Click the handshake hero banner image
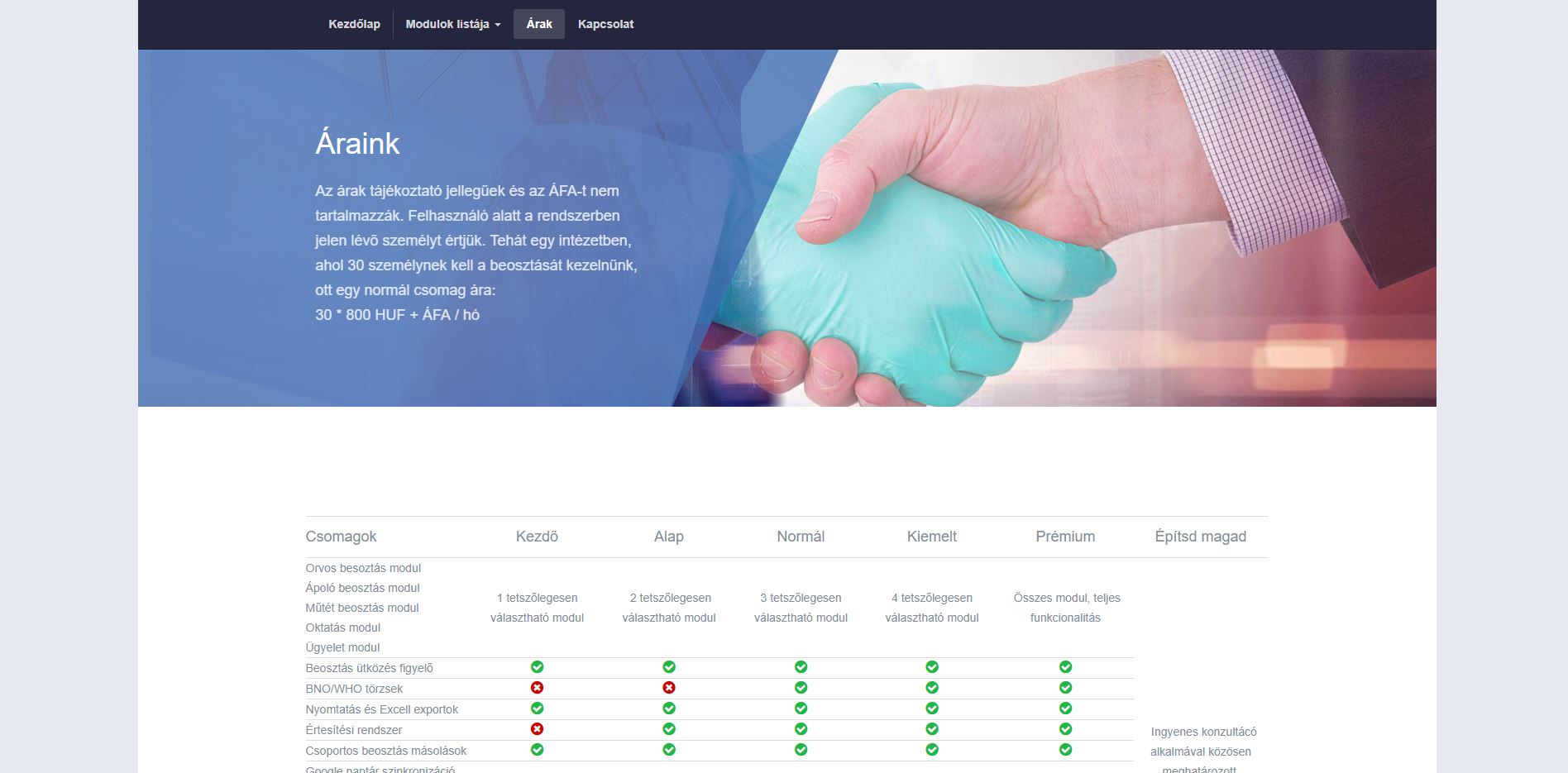 click(992, 231)
